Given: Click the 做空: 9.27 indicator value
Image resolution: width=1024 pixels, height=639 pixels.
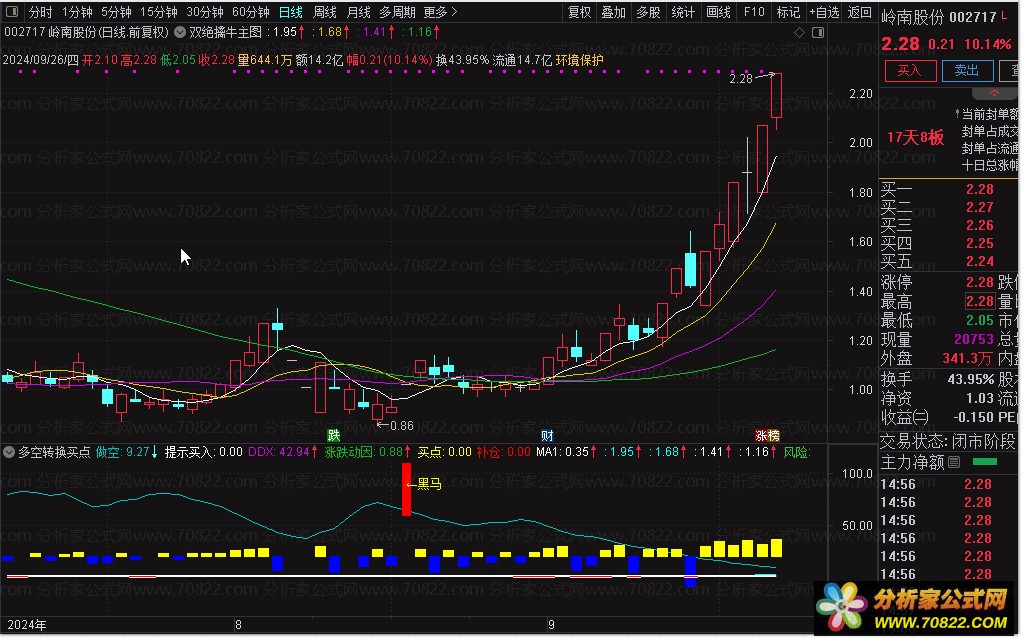Looking at the screenshot, I should 127,452.
